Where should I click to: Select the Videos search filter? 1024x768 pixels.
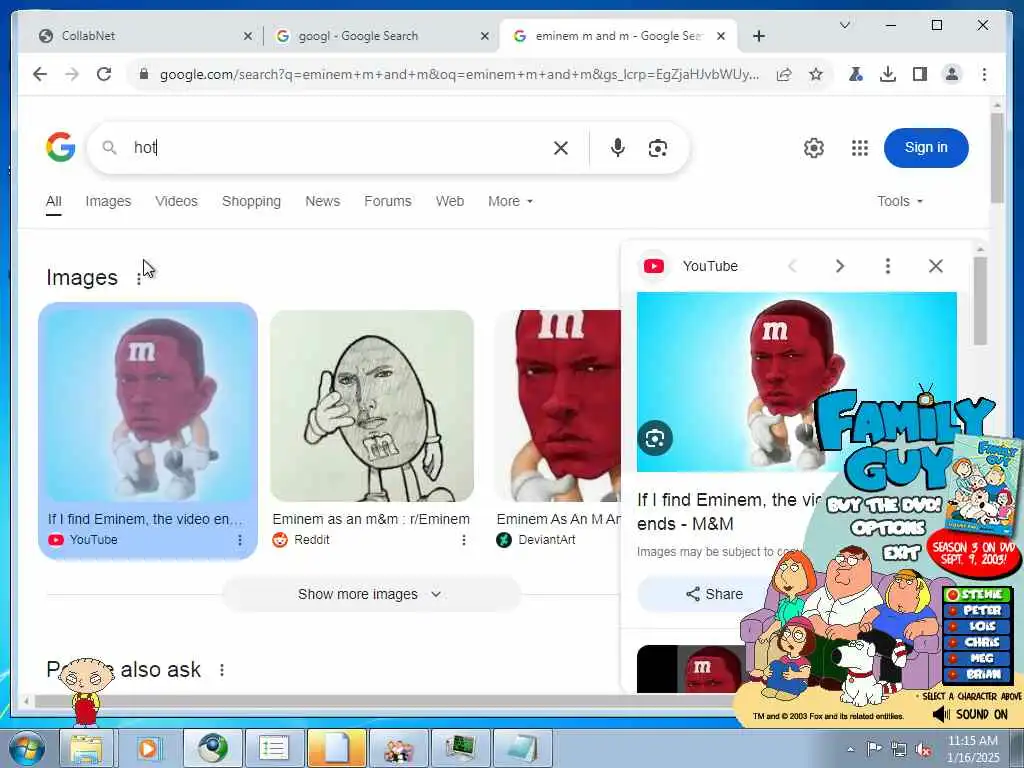(x=176, y=201)
